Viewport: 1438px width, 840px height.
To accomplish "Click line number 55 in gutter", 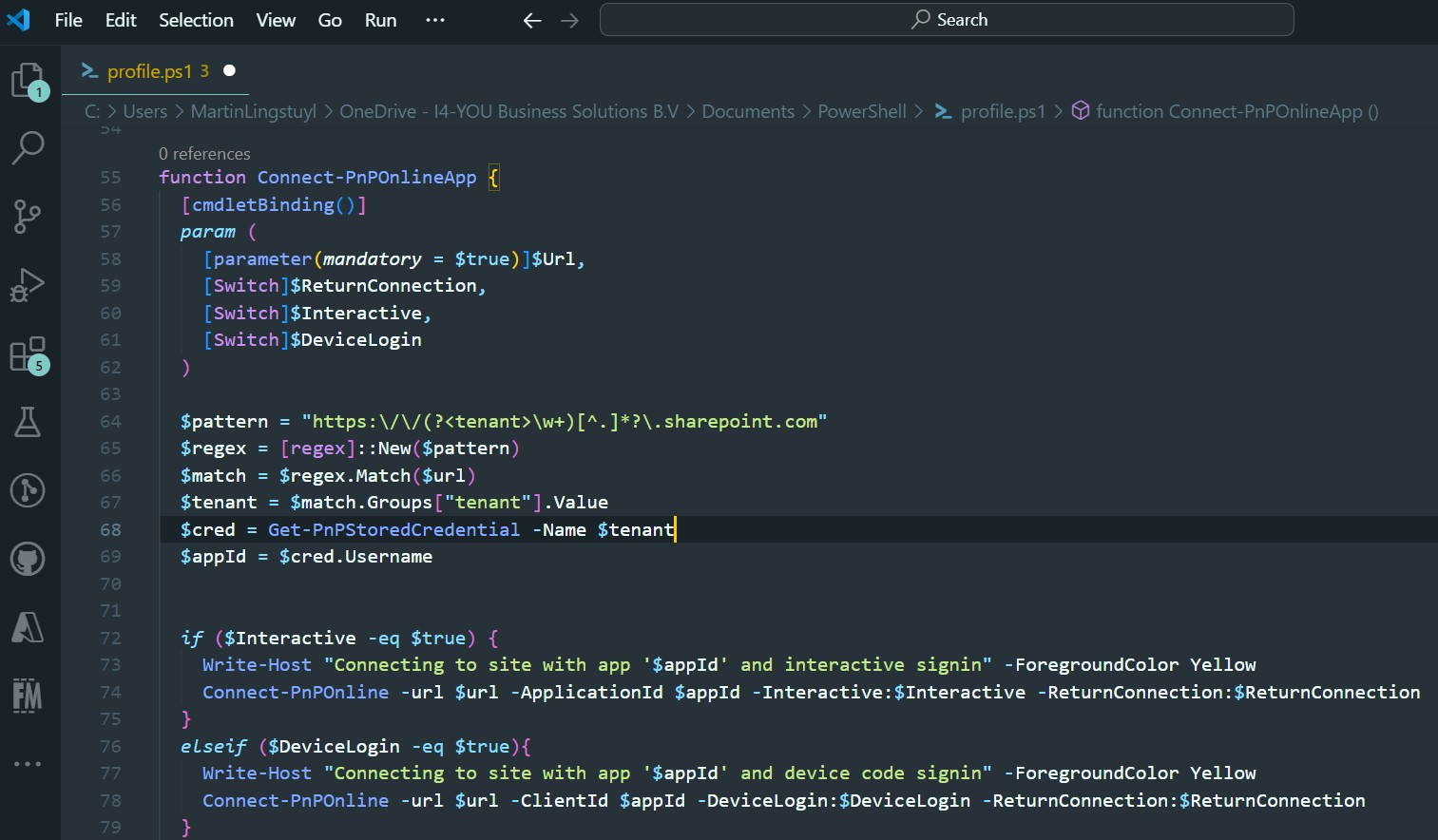I will tap(110, 178).
